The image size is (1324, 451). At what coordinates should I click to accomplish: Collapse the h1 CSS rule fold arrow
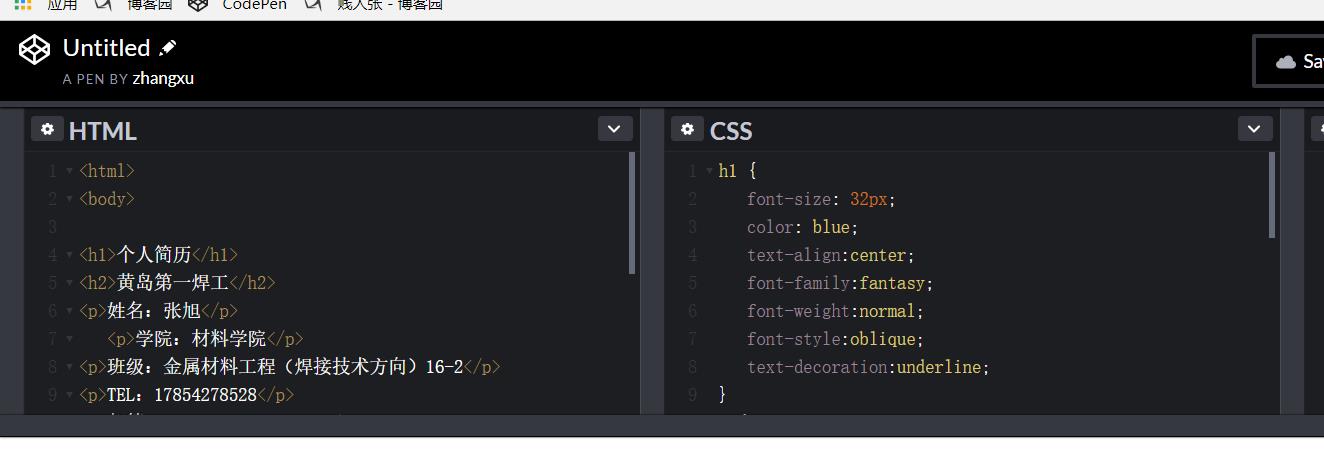[709, 171]
